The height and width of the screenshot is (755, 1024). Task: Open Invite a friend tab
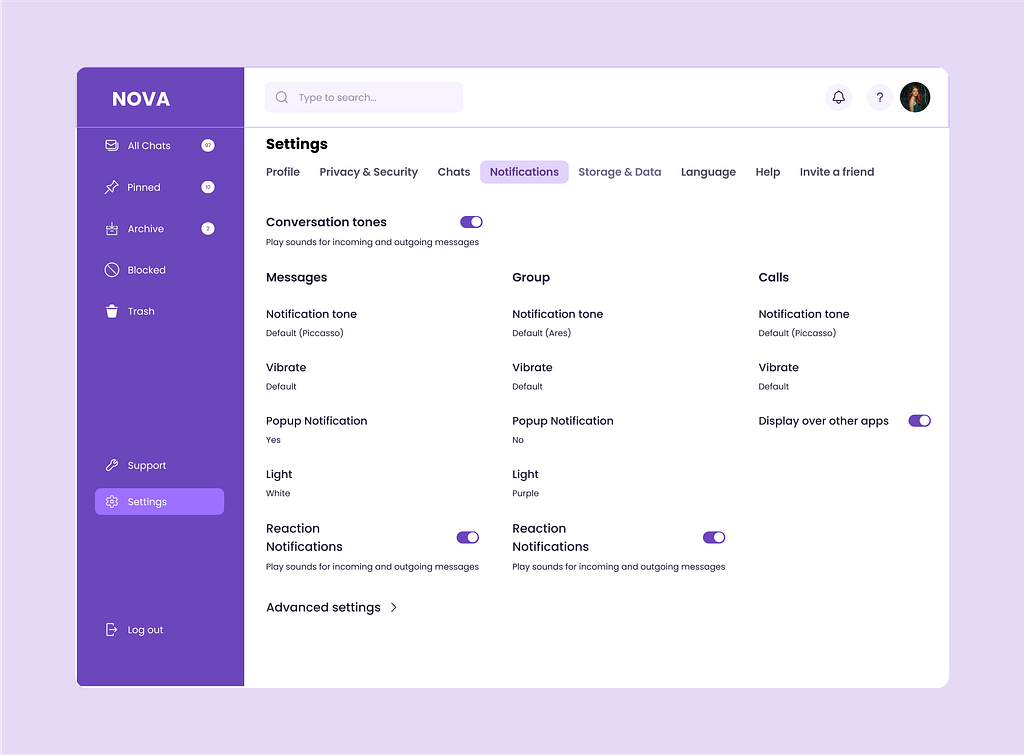[837, 172]
